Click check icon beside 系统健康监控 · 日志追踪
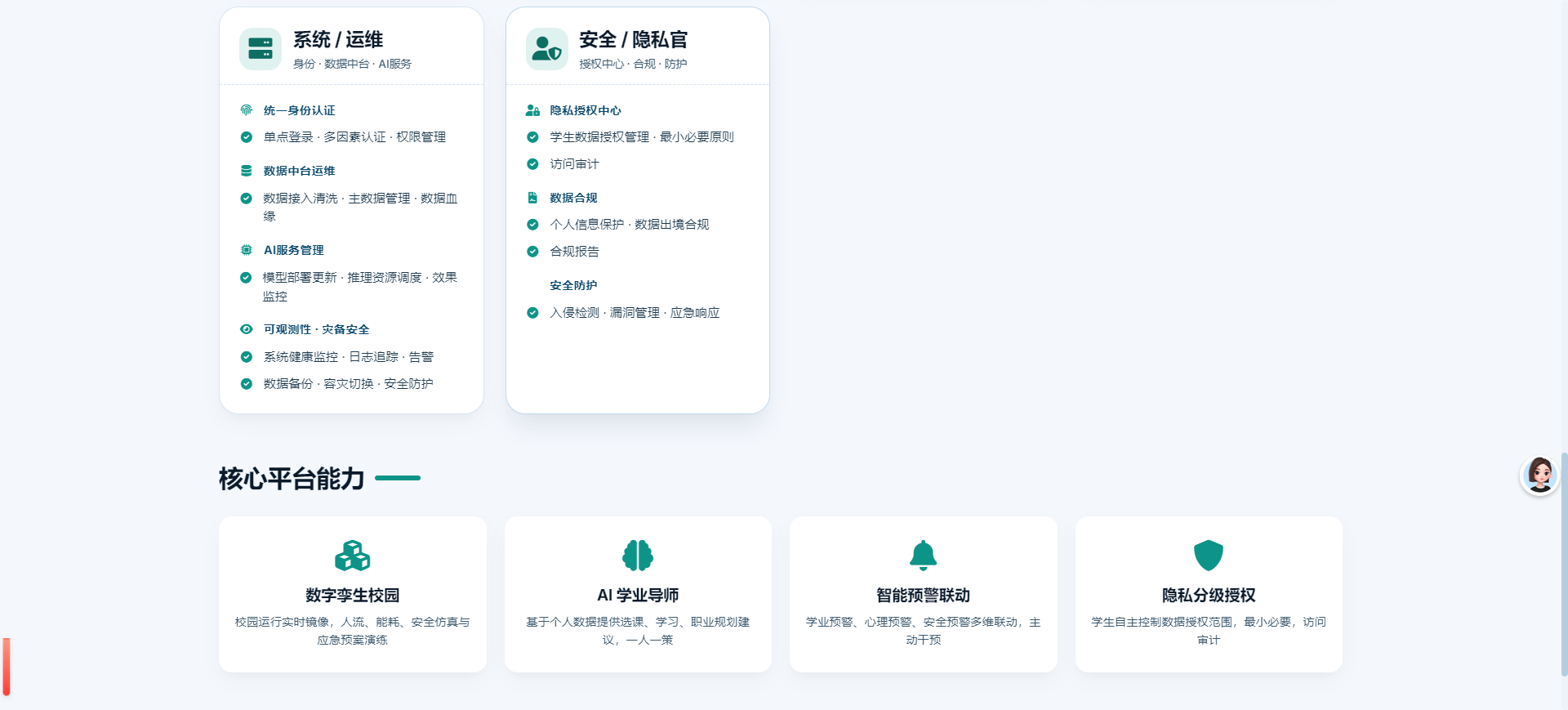1568x710 pixels. click(x=246, y=357)
